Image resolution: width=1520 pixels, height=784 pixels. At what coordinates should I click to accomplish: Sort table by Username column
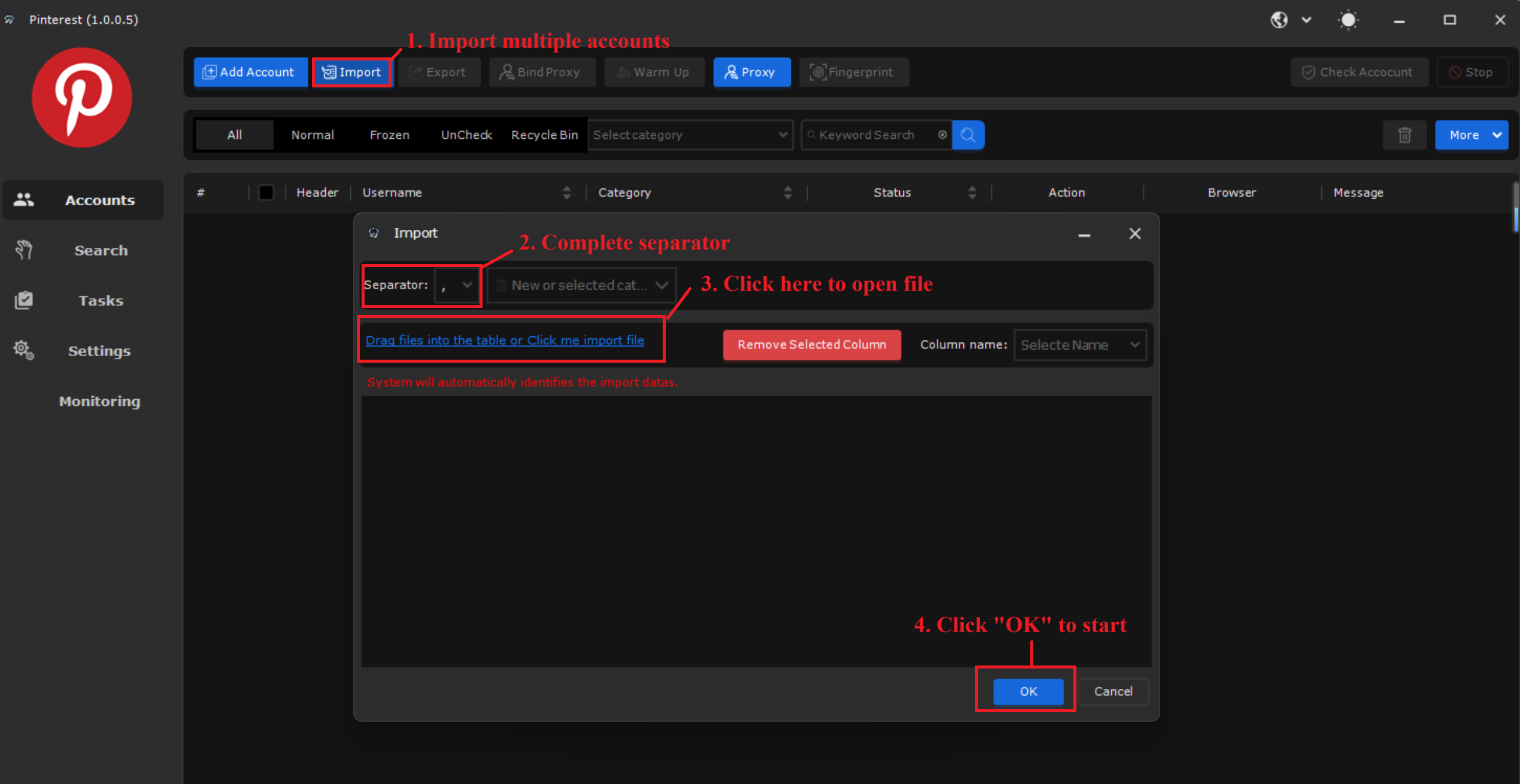567,193
